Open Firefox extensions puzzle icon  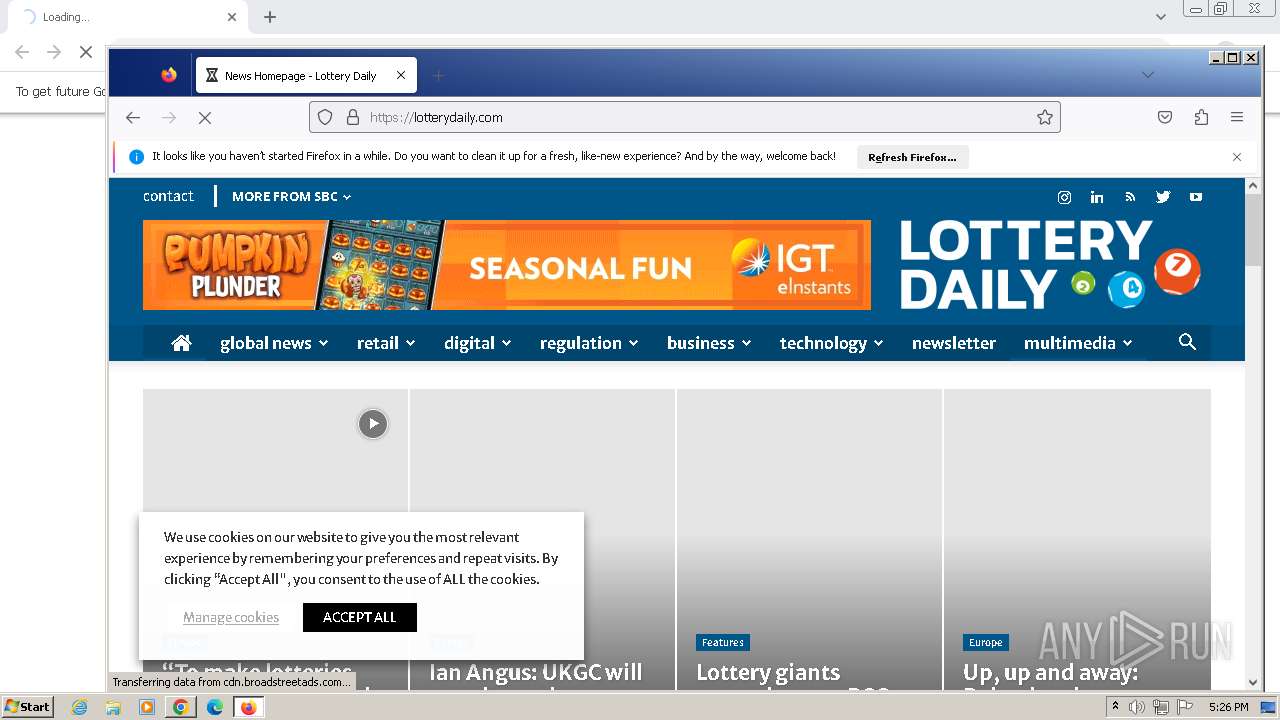[1201, 117]
